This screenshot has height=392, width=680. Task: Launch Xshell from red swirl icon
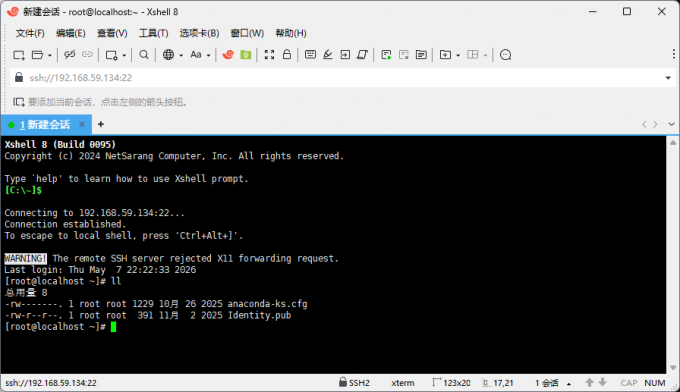pos(228,55)
